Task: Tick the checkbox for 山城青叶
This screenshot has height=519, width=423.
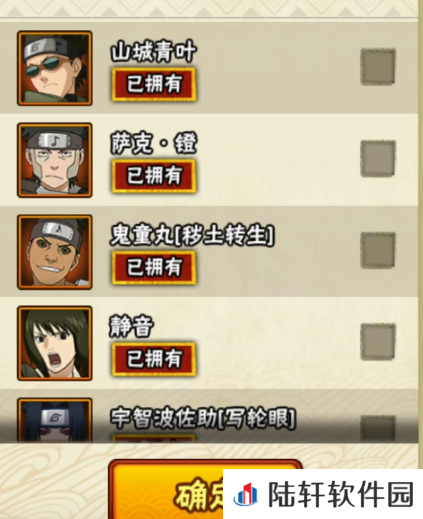Action: tap(378, 67)
